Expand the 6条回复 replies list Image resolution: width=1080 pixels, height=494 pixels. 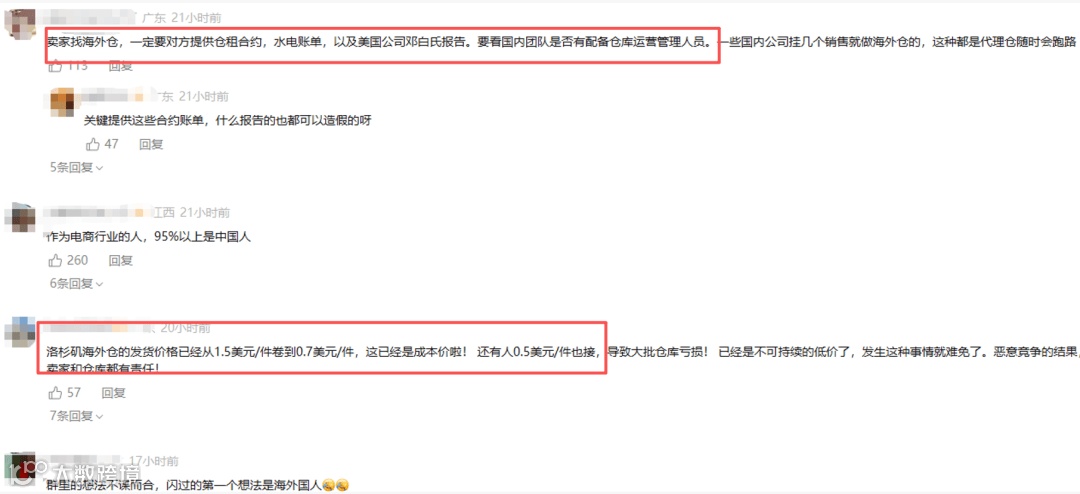coord(76,283)
